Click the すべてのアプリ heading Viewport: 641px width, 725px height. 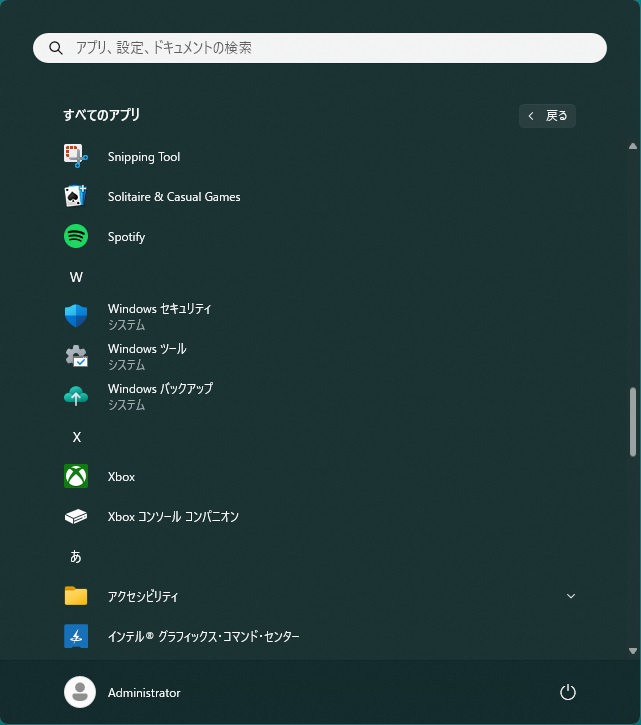click(102, 115)
